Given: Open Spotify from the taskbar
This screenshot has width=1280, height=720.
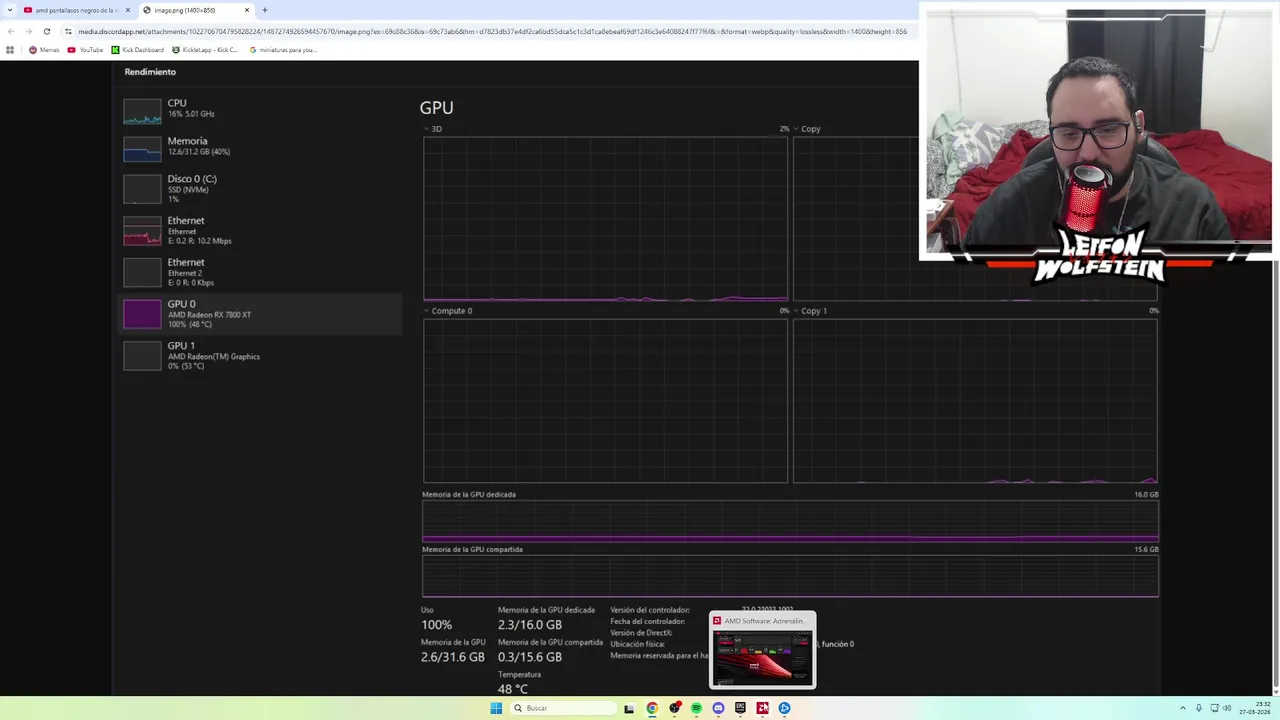Looking at the screenshot, I should [x=696, y=708].
